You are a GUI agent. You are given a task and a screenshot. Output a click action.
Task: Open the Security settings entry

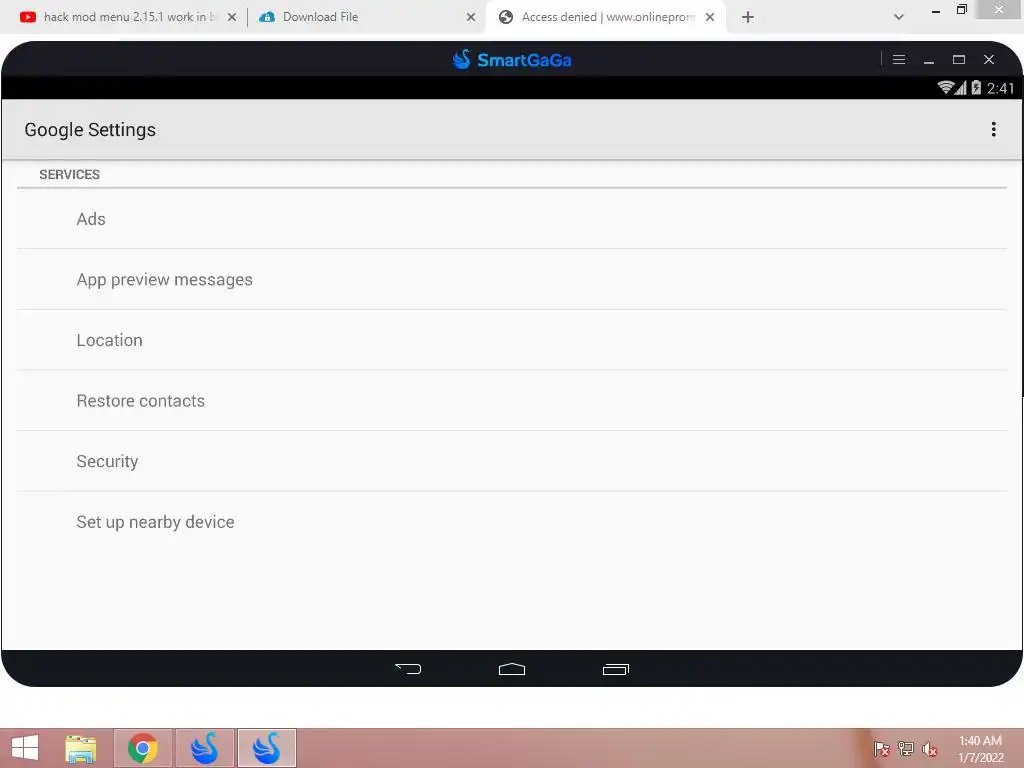[x=512, y=461]
